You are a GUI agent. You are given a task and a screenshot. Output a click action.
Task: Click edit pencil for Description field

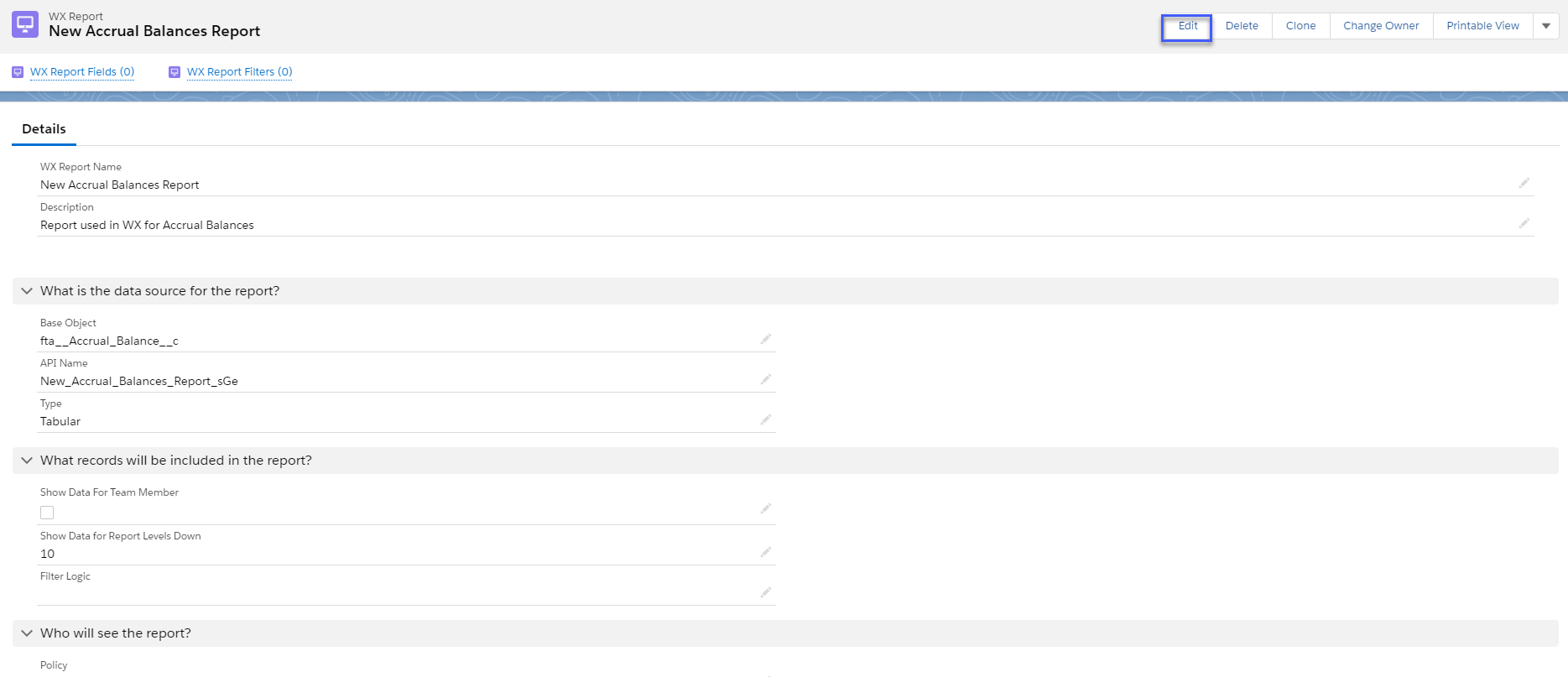1524,223
